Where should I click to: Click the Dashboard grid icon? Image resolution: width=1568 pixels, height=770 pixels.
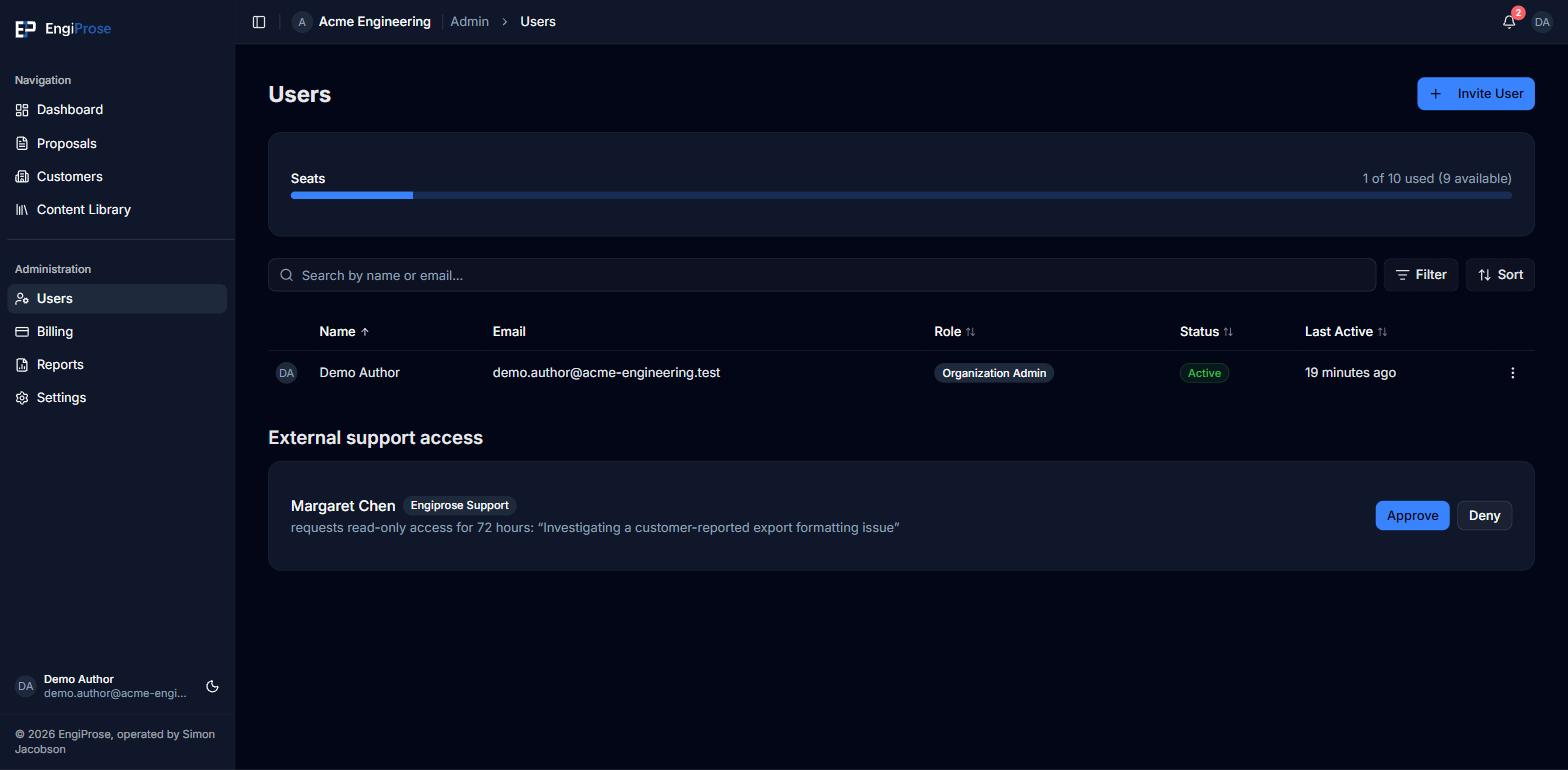22,110
